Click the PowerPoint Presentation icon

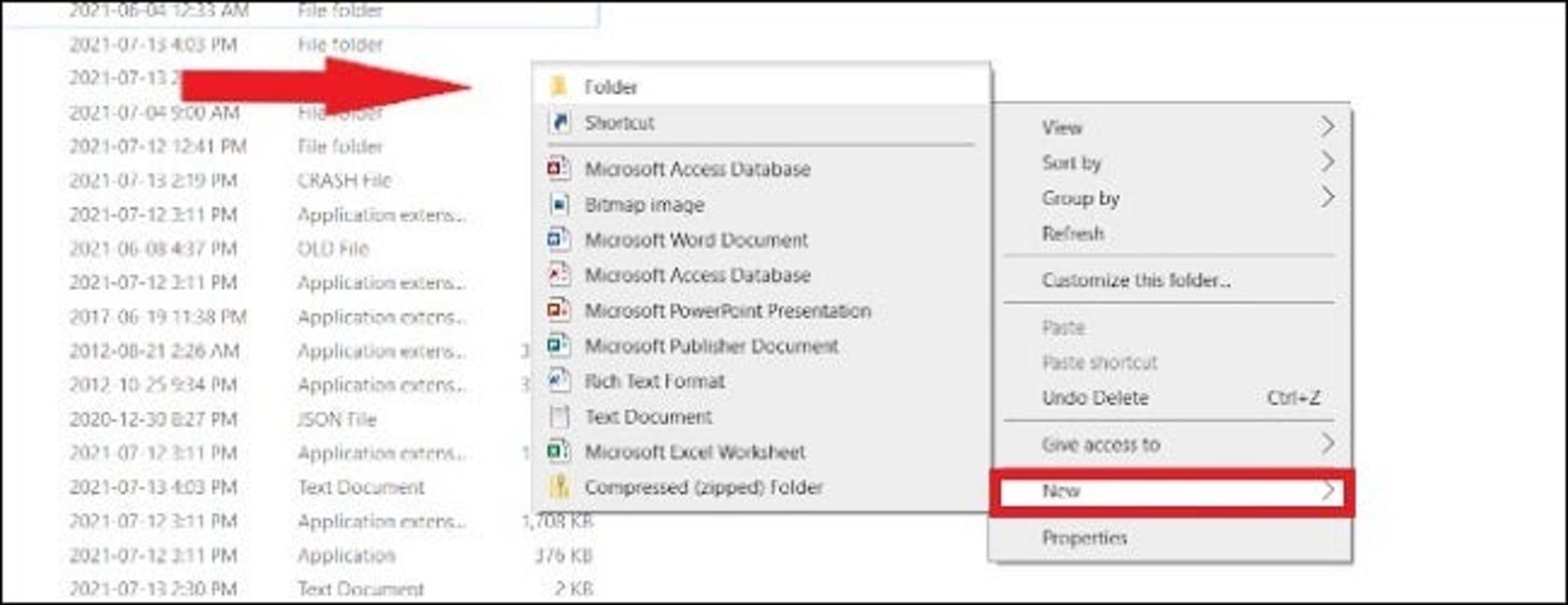pyautogui.click(x=559, y=310)
